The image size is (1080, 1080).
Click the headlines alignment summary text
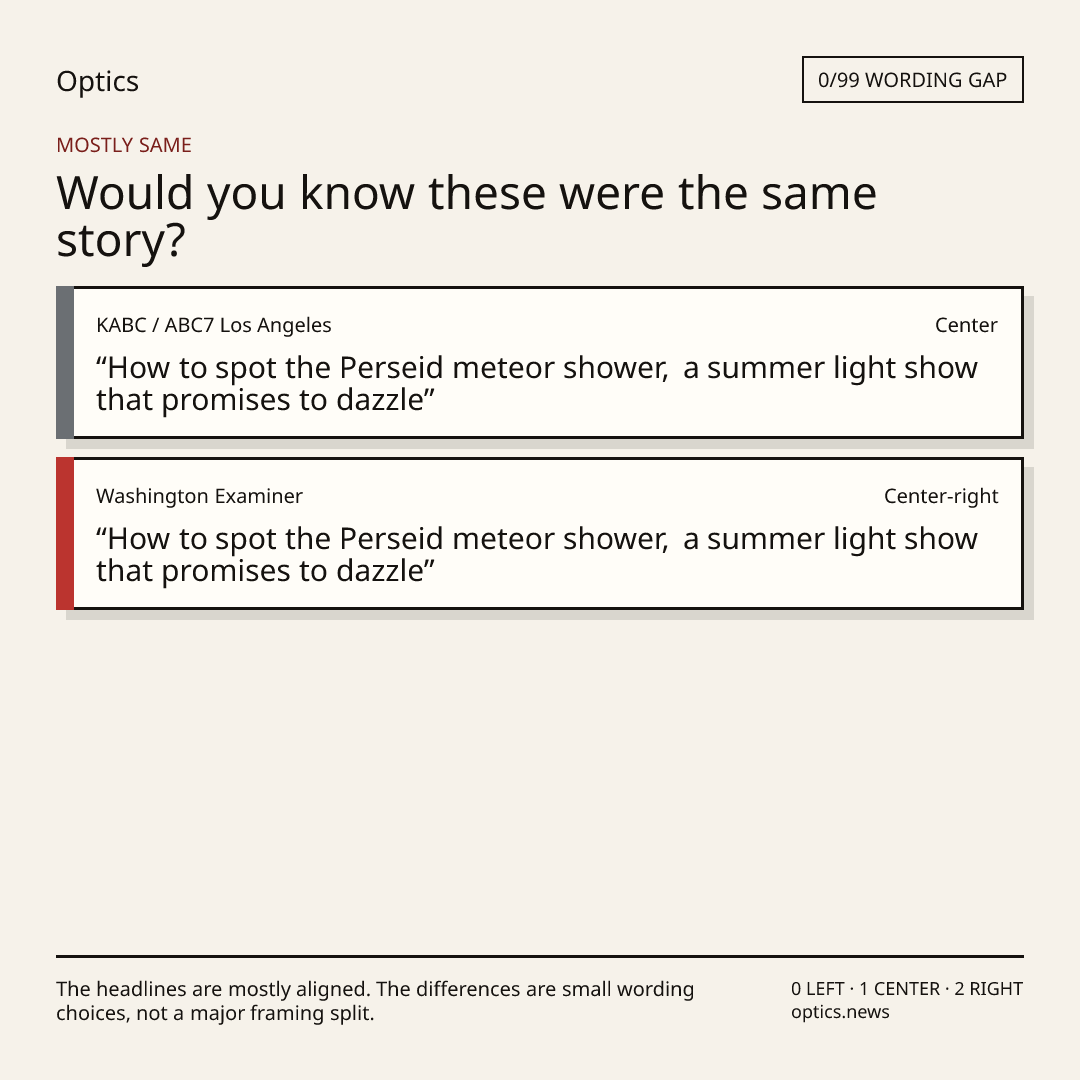pyautogui.click(x=375, y=1001)
